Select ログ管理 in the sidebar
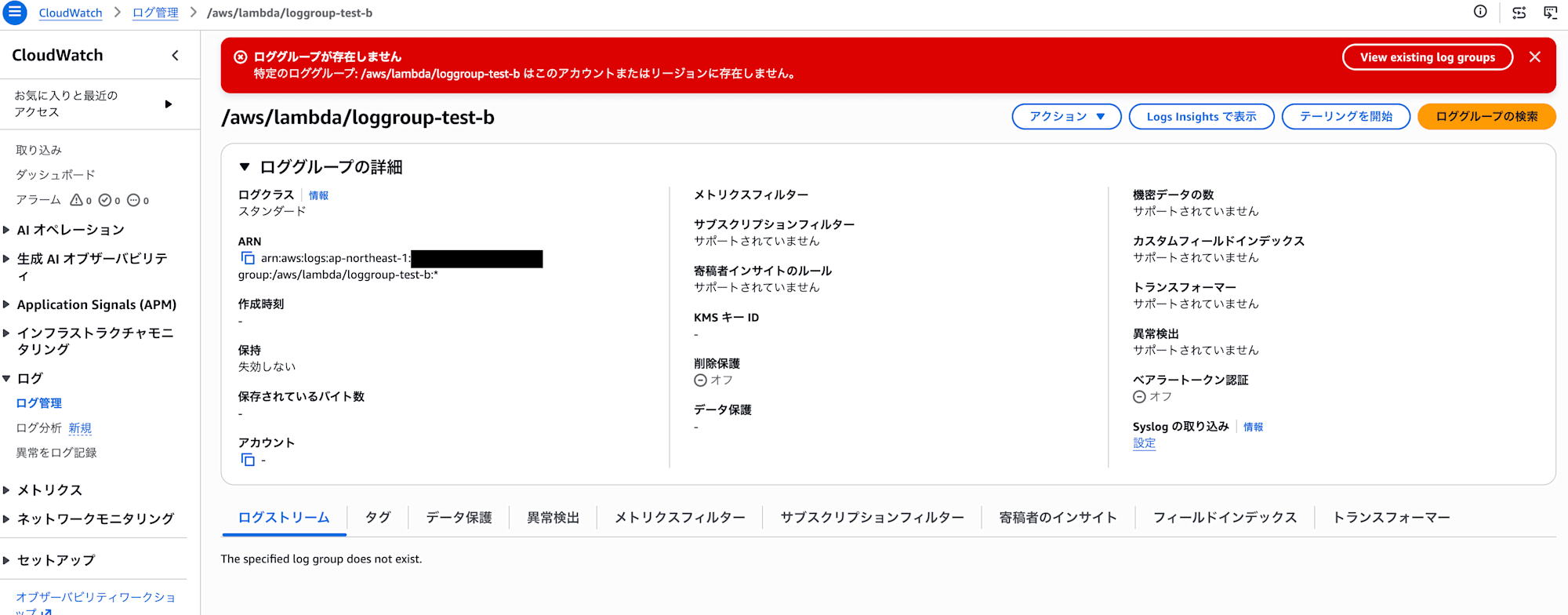The height and width of the screenshot is (615, 1568). click(x=38, y=403)
